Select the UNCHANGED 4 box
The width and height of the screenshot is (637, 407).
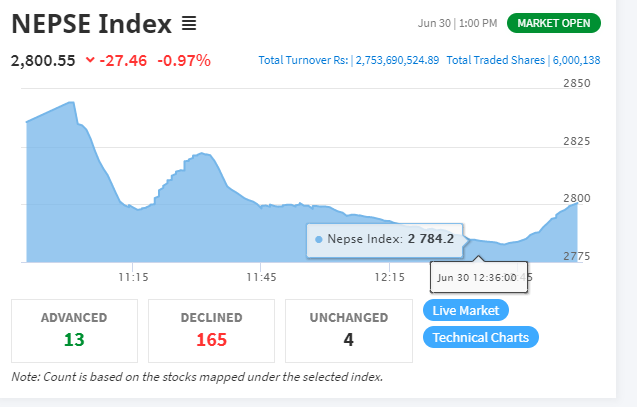349,331
